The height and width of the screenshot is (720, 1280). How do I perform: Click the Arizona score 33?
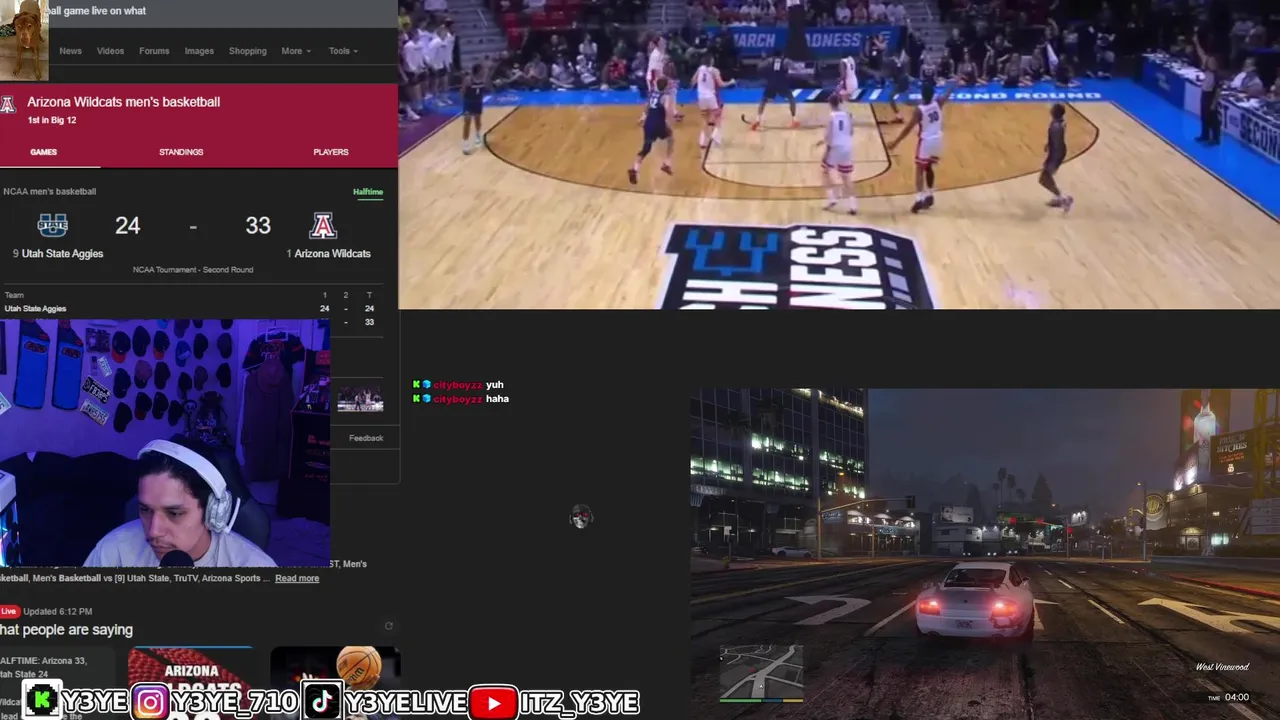coord(258,225)
